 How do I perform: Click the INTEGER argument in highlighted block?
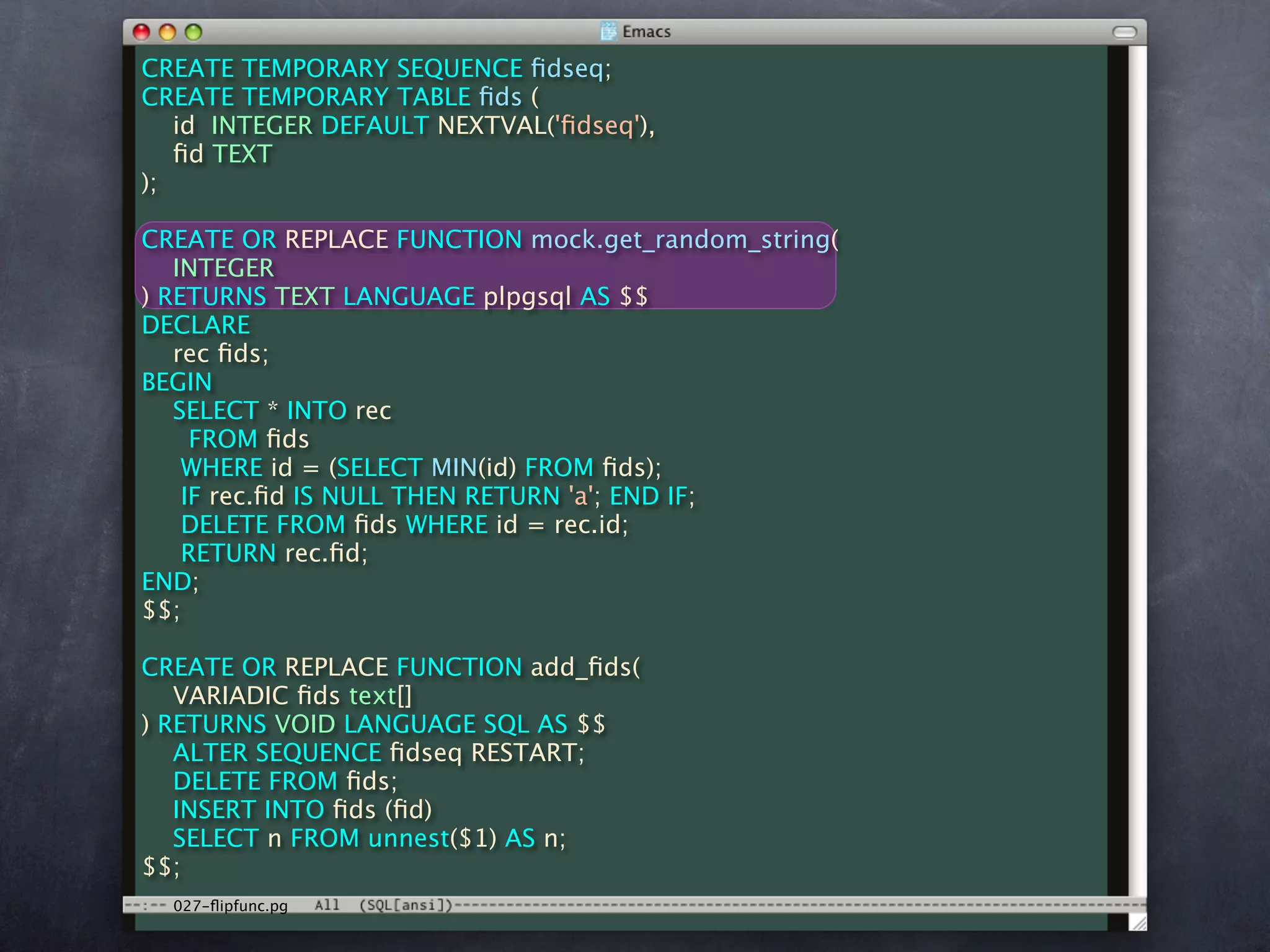[223, 268]
